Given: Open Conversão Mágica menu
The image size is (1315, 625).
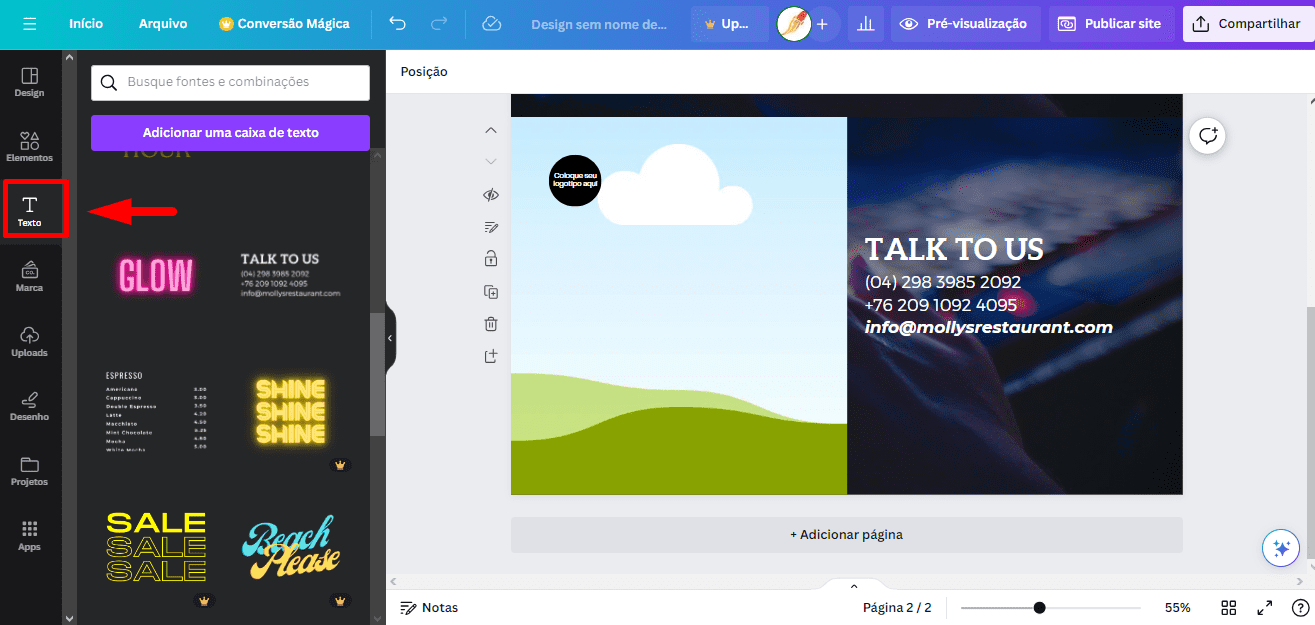Looking at the screenshot, I should [284, 24].
